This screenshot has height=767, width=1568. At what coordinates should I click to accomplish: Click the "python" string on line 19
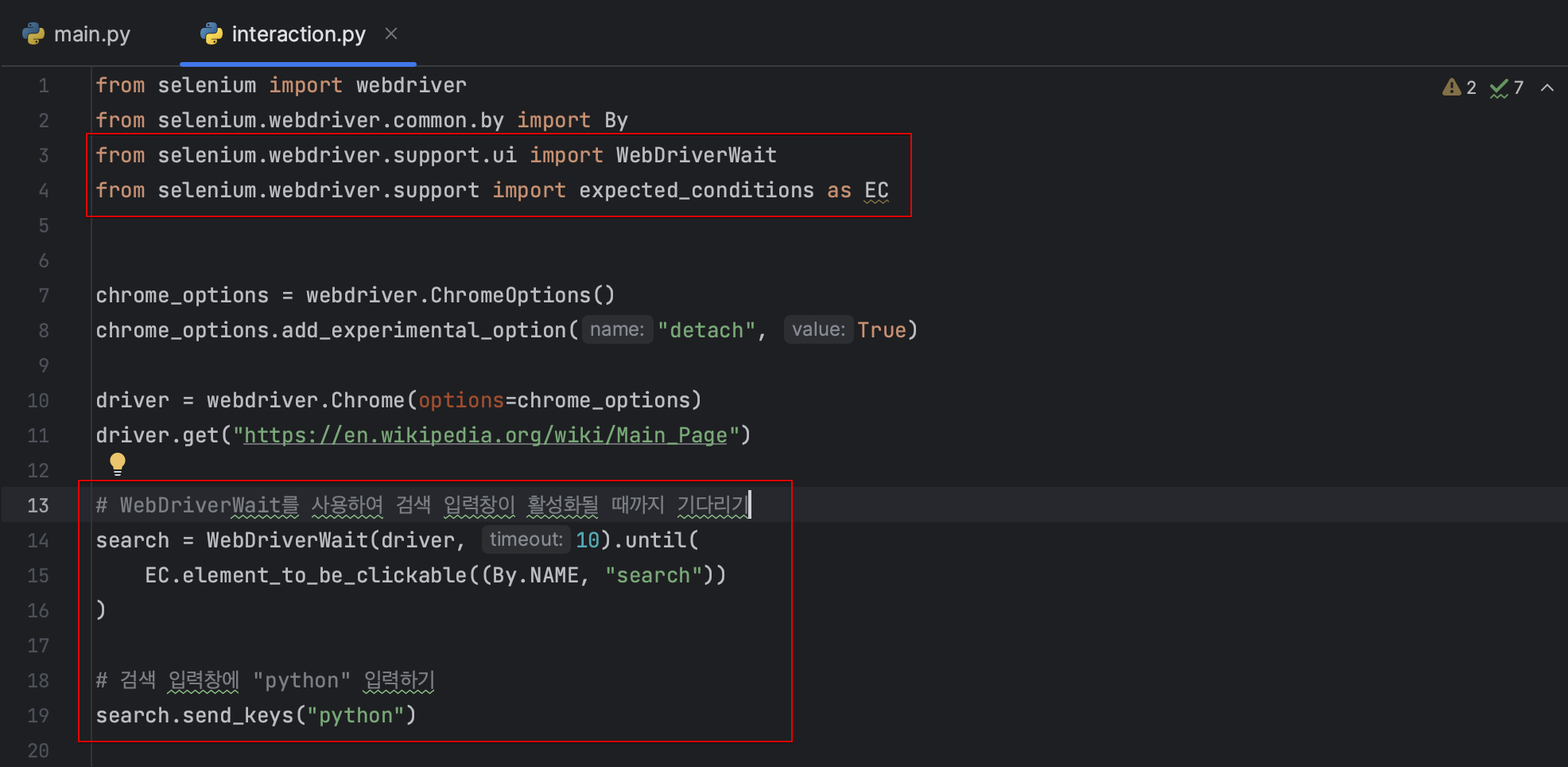[x=355, y=715]
